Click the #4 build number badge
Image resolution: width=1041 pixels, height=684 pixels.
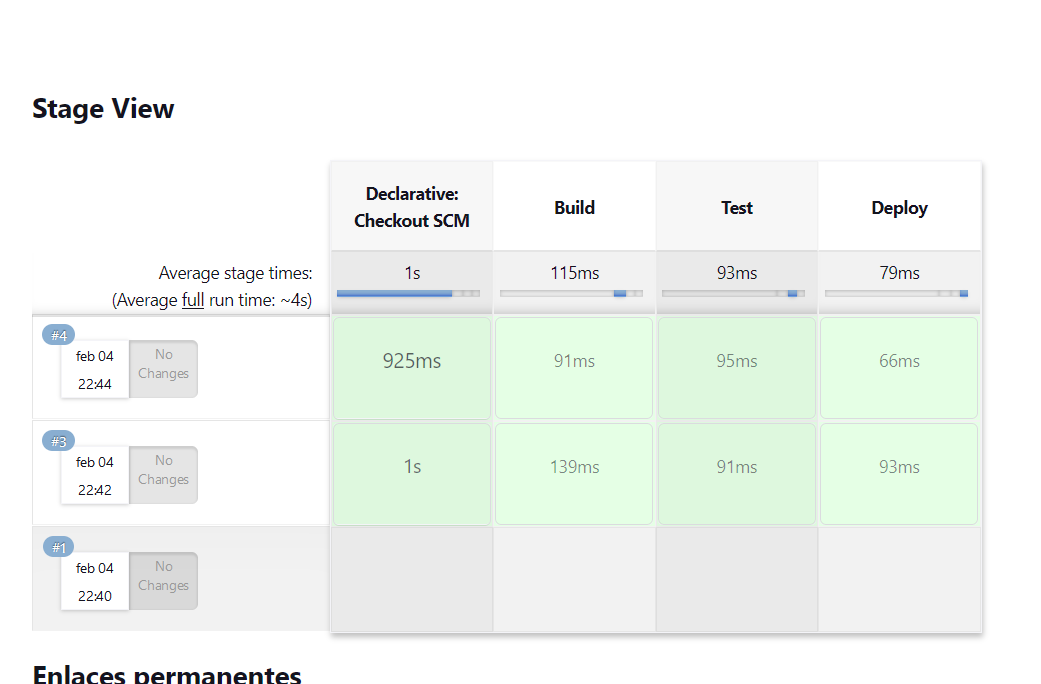pos(58,335)
